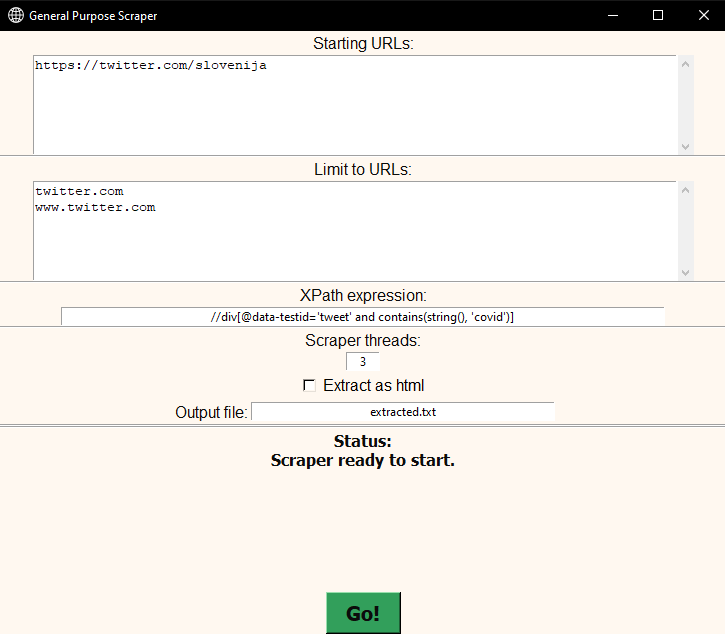
Task: Click the 'Scraper ready to start.' status message
Action: click(362, 461)
